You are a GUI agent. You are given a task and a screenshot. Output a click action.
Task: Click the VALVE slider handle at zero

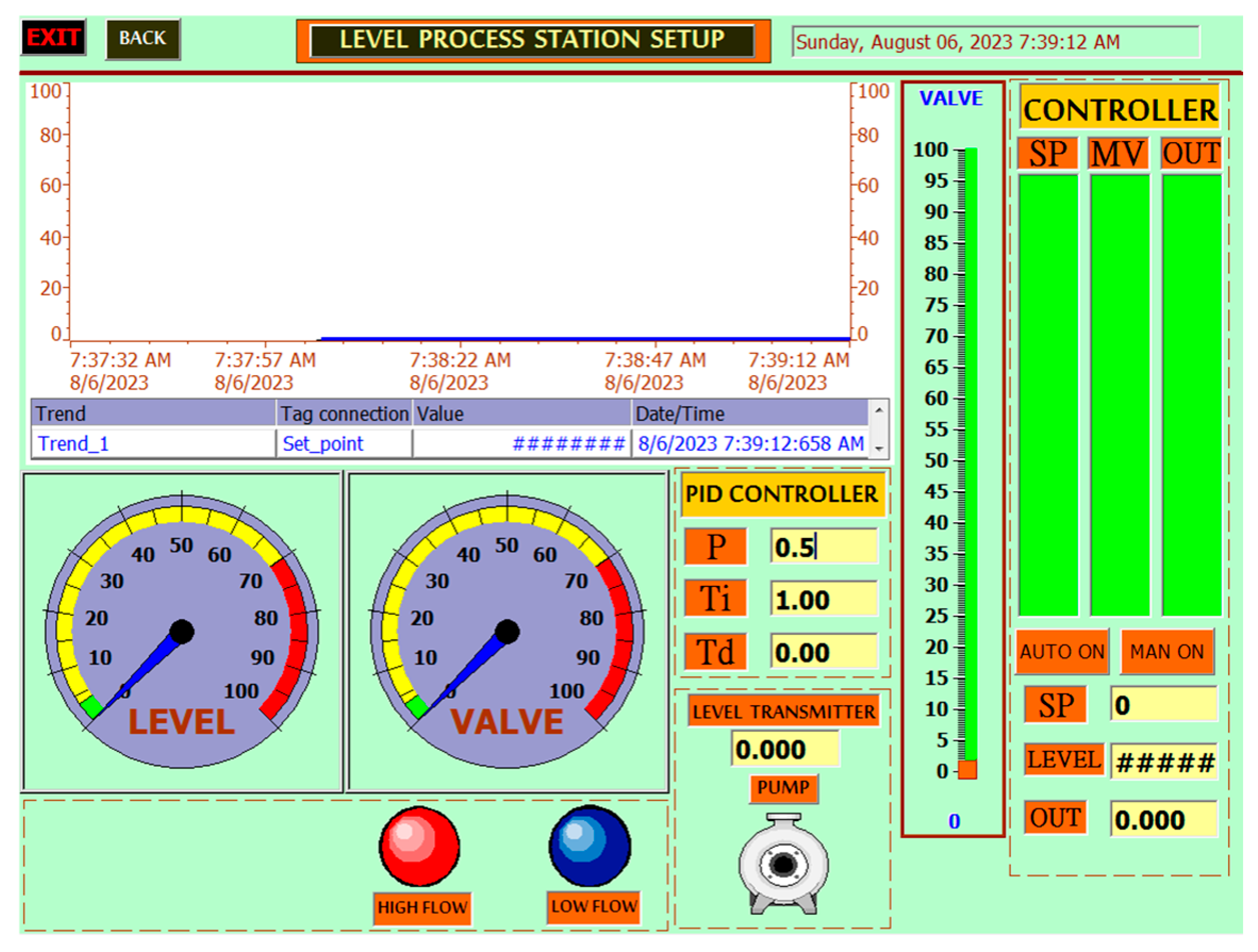[x=968, y=771]
